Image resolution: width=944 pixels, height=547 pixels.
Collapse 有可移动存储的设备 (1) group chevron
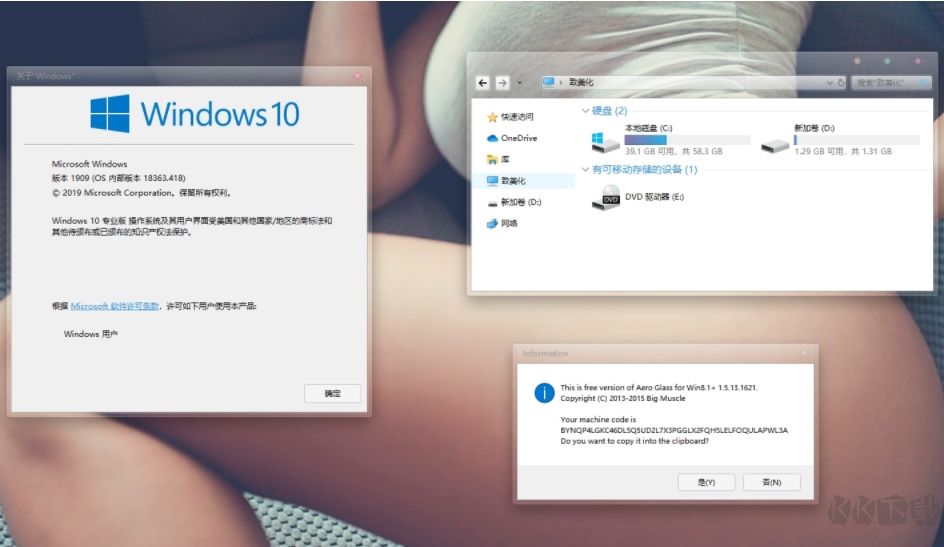point(585,170)
